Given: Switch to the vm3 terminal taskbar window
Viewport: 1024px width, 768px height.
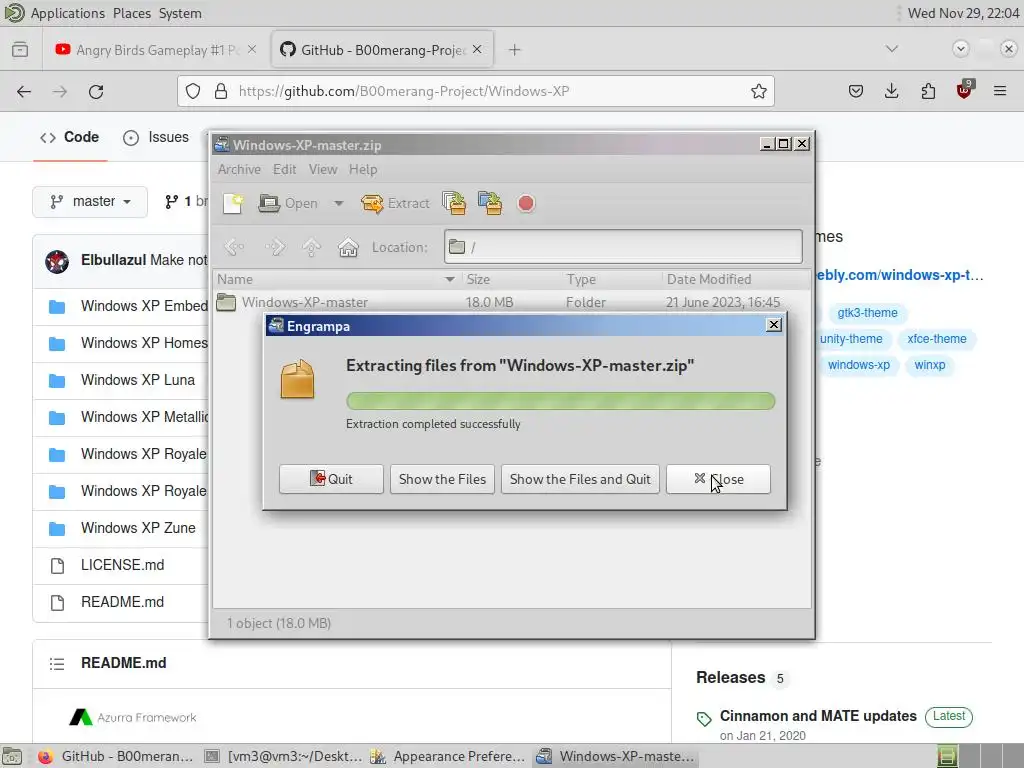Looking at the screenshot, I should 283,756.
